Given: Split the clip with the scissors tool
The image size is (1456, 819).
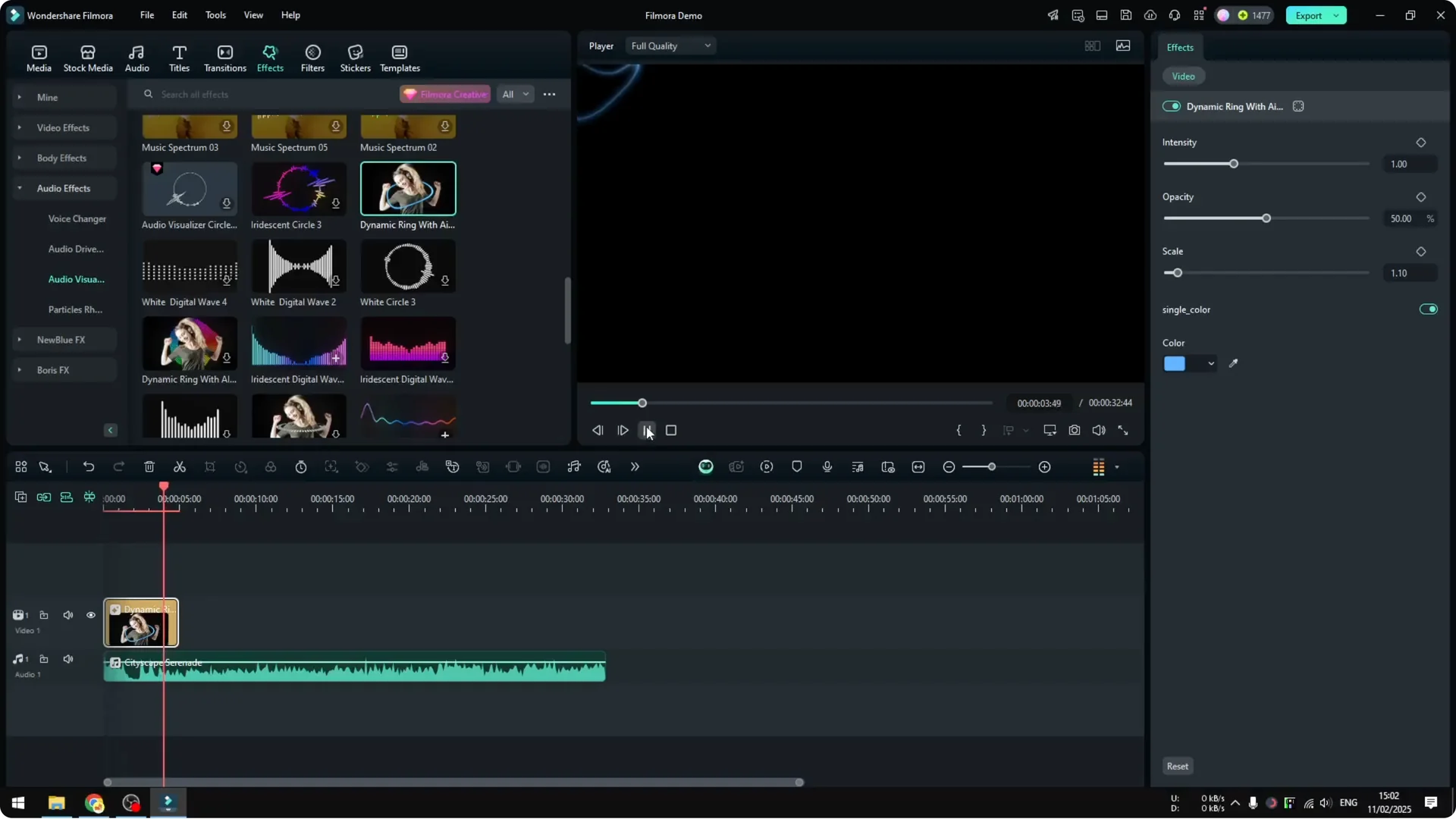Looking at the screenshot, I should 180,466.
